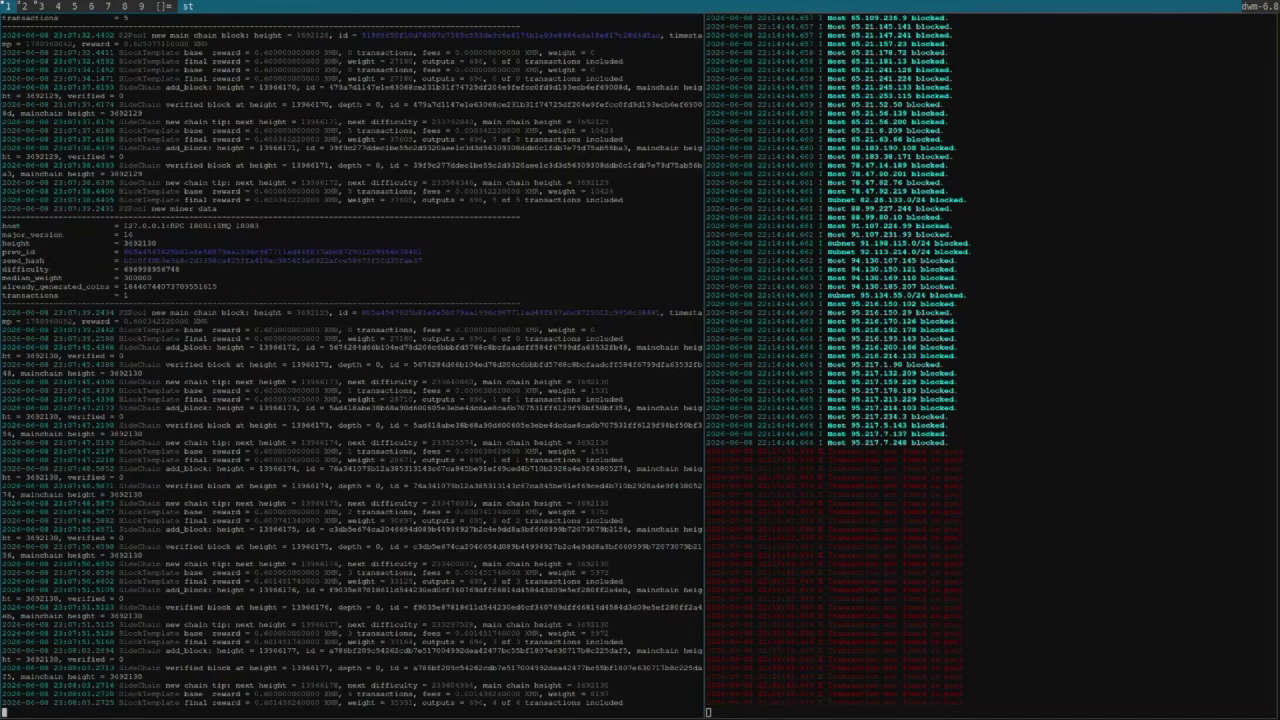Click the 'transactions = 1' row

click(x=65, y=295)
